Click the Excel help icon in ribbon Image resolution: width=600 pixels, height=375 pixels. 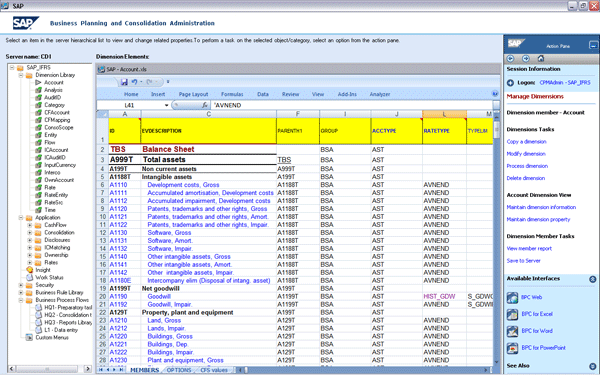coord(495,94)
